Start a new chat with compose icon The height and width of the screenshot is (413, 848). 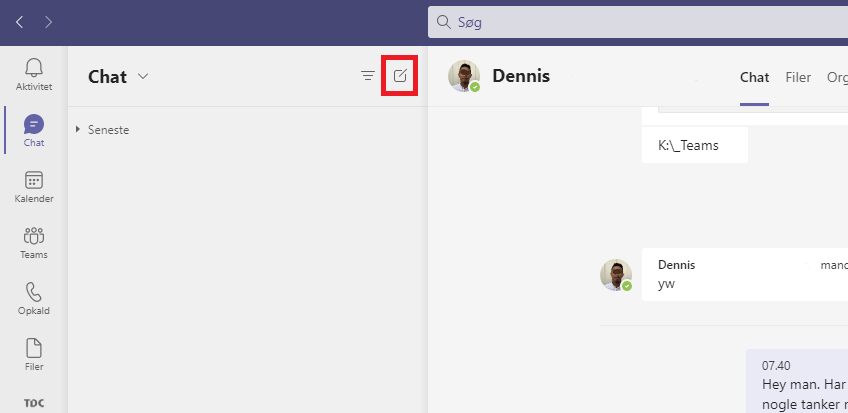point(400,76)
